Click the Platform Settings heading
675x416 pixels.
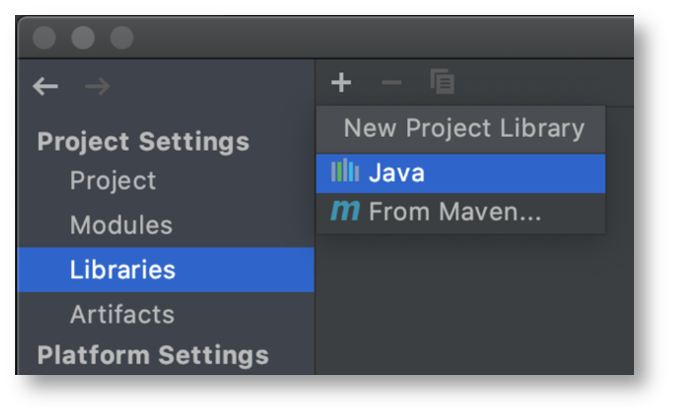click(153, 355)
